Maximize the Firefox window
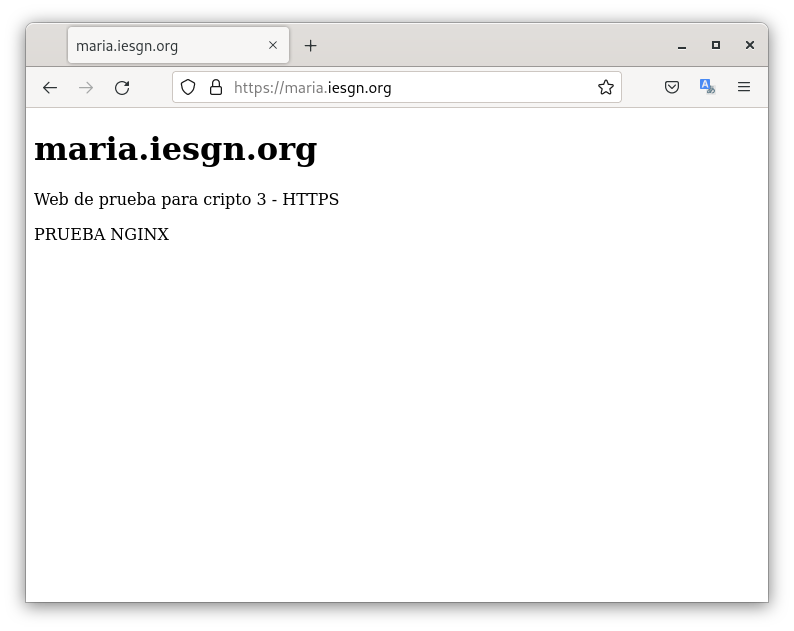794x631 pixels. [716, 45]
